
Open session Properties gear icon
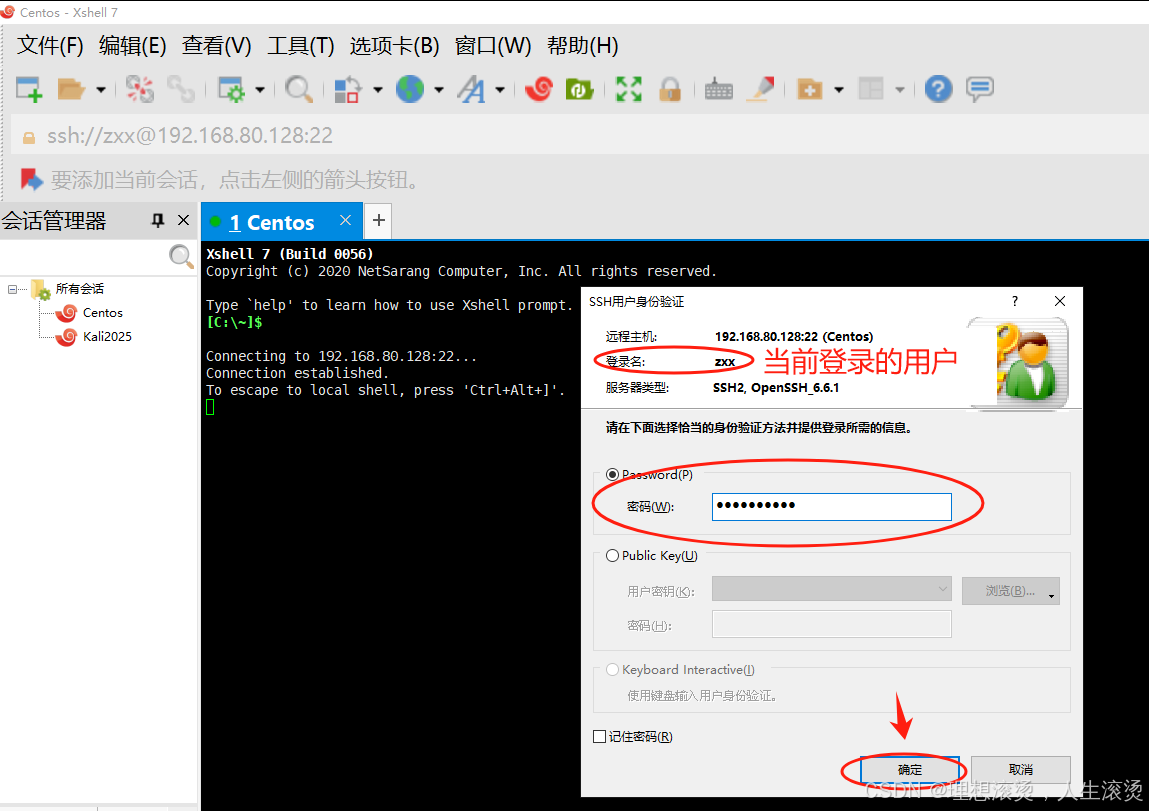(232, 89)
